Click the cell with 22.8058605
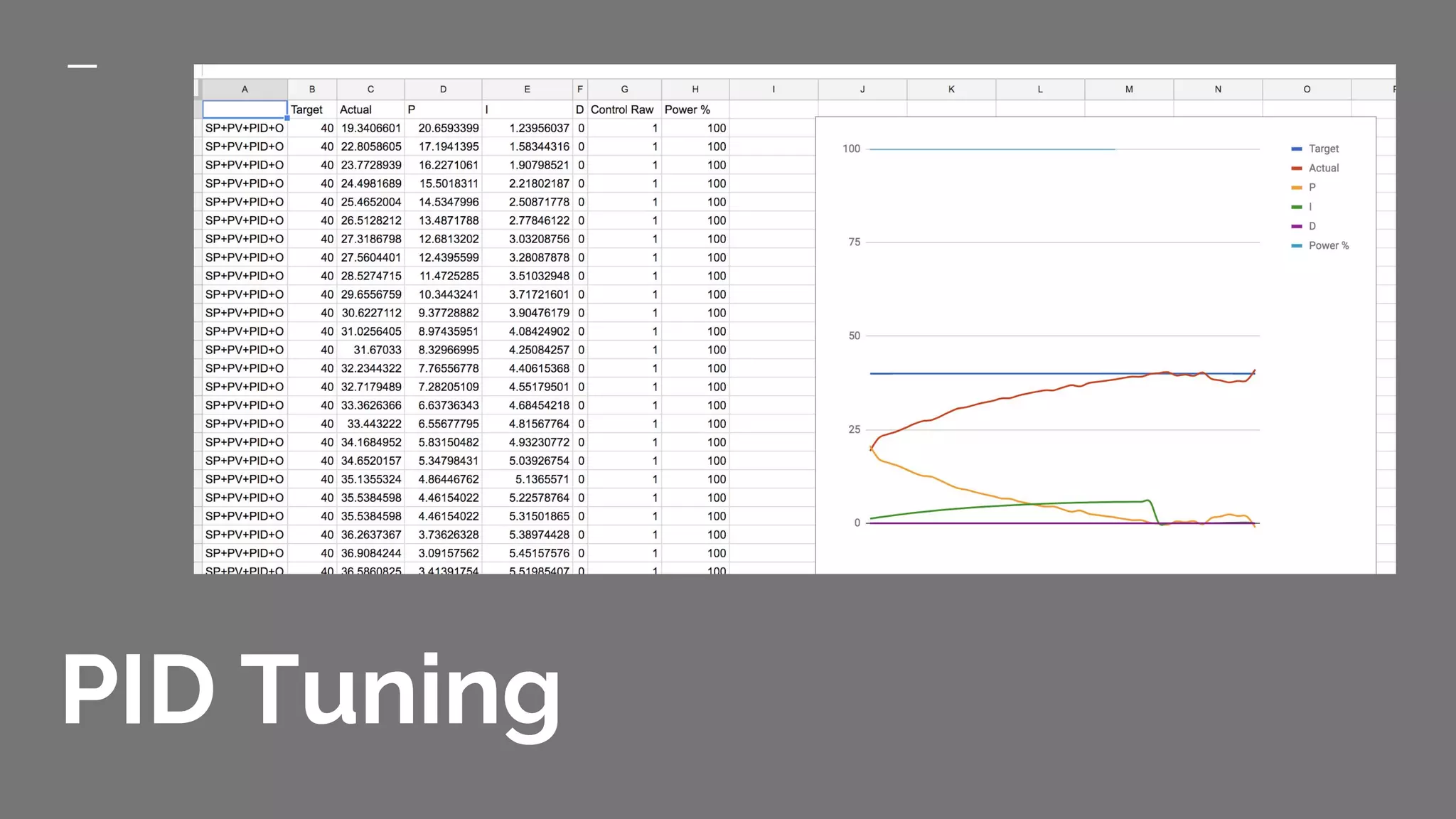 click(370, 146)
